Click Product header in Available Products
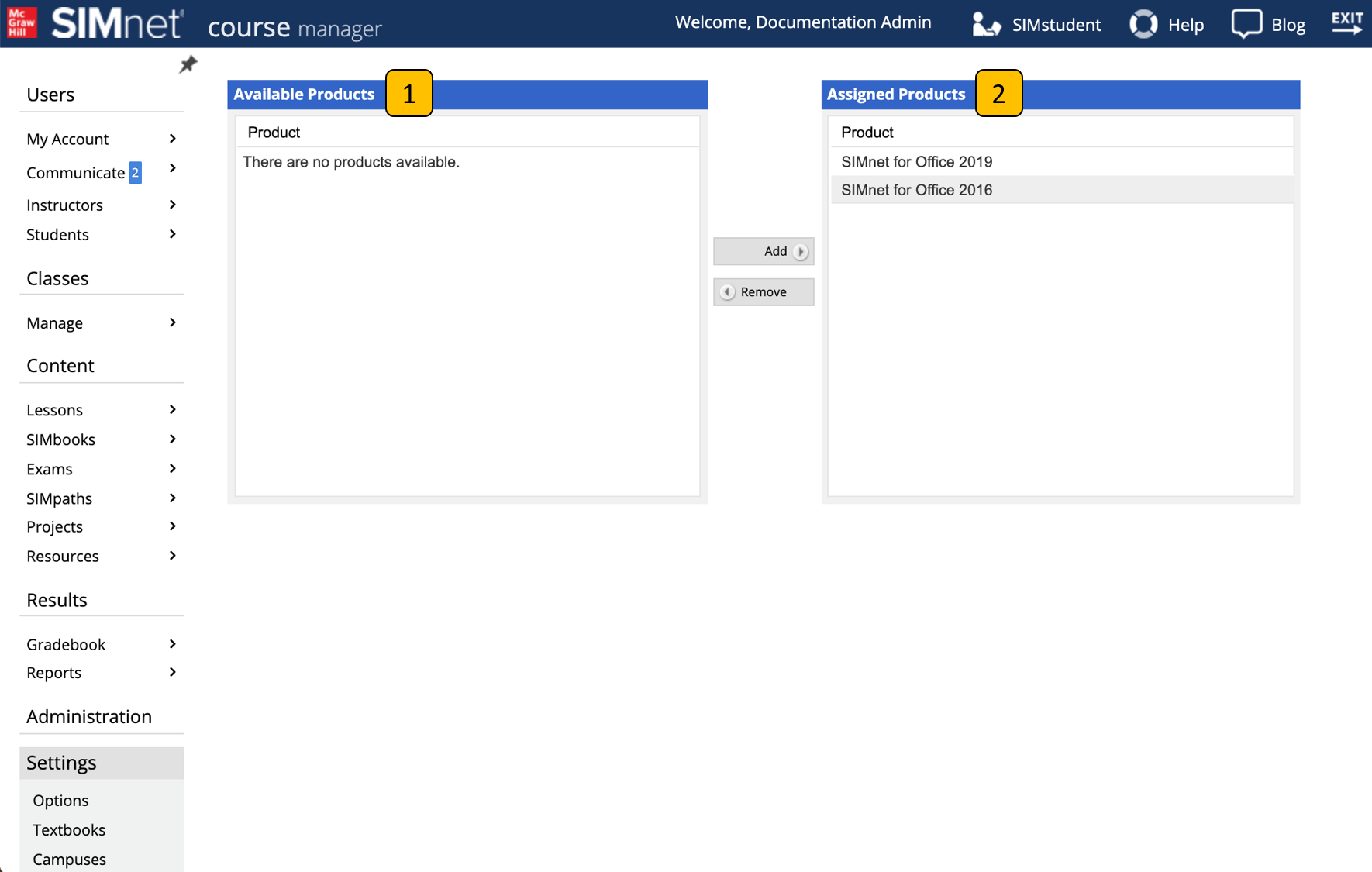Viewport: 1372px width, 872px height. coord(274,133)
